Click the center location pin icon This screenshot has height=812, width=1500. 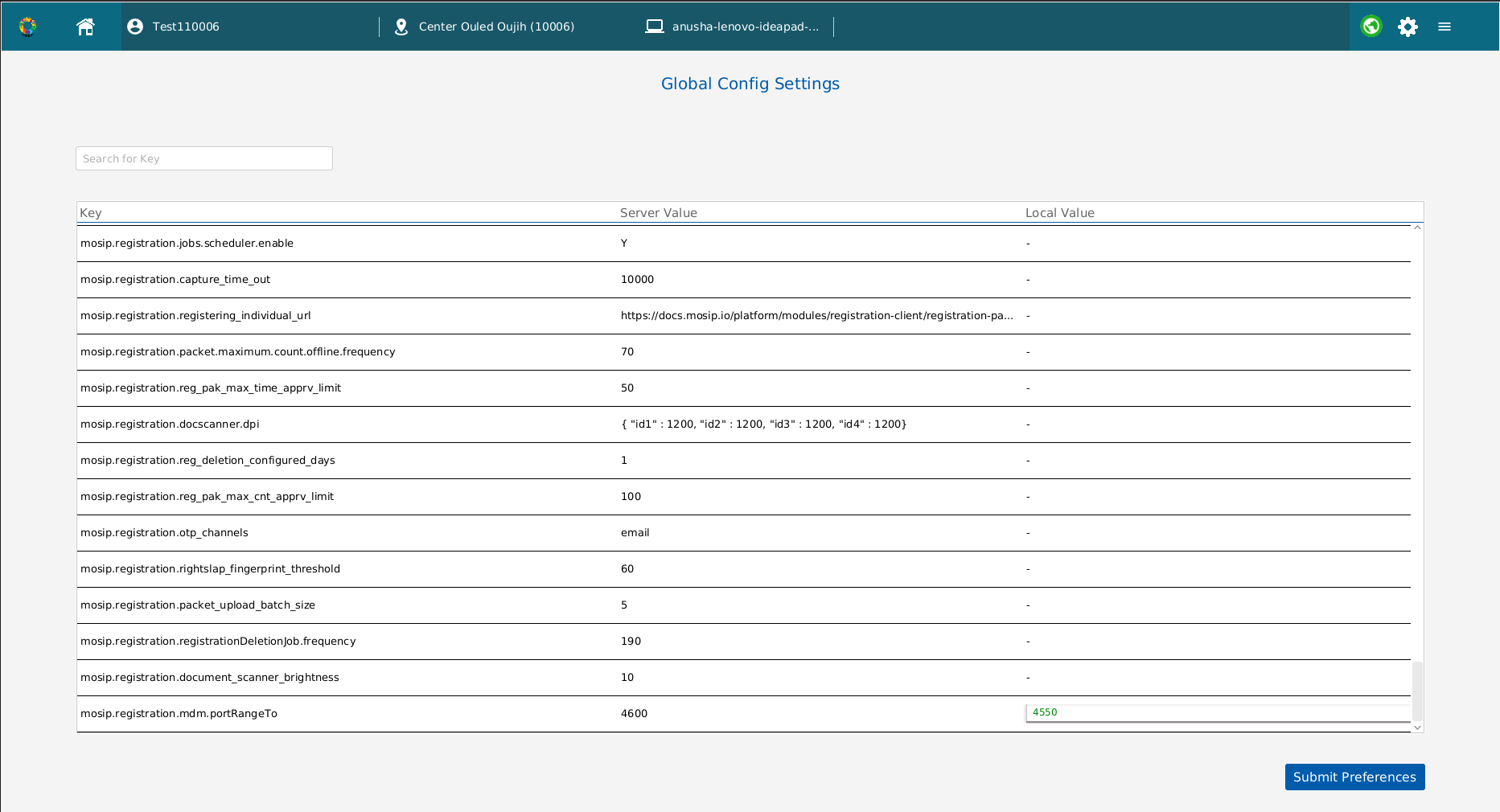coord(401,27)
